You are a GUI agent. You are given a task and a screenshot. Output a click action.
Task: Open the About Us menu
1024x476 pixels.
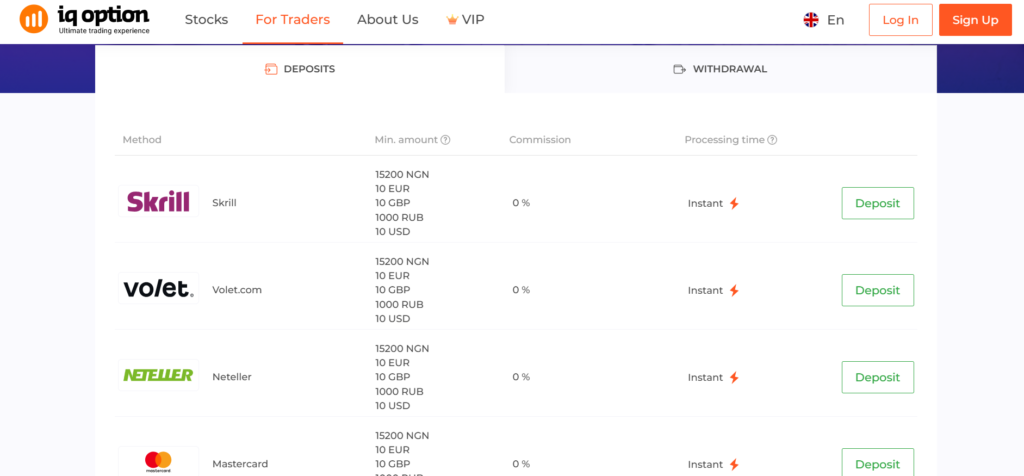388,20
